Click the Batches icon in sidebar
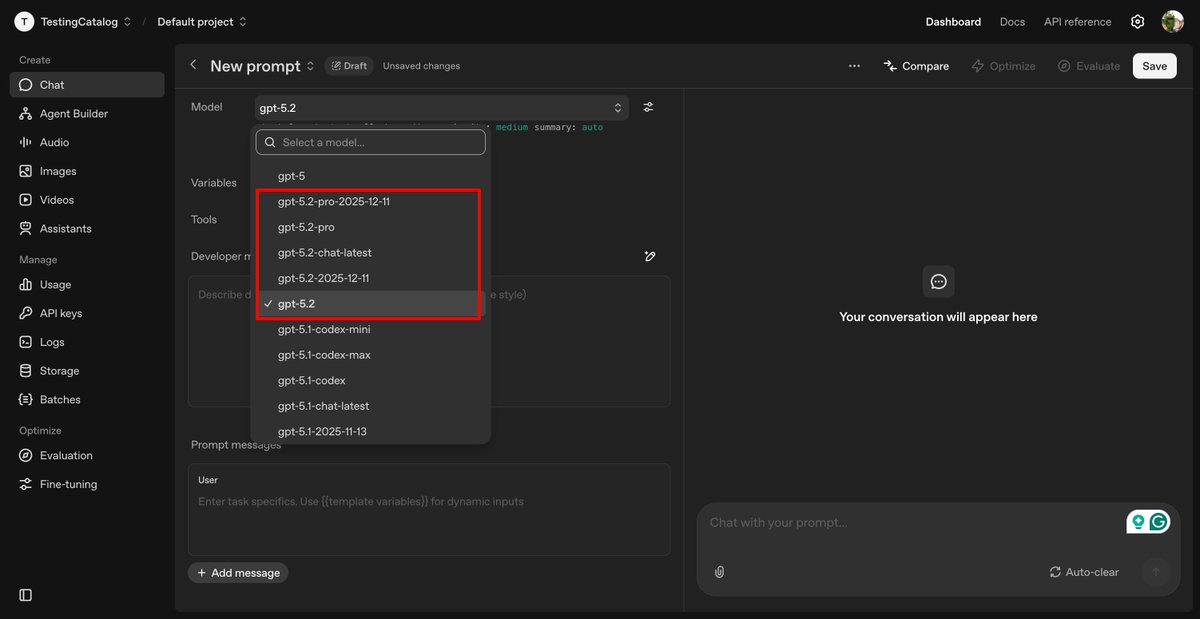Viewport: 1200px width, 619px height. point(26,399)
